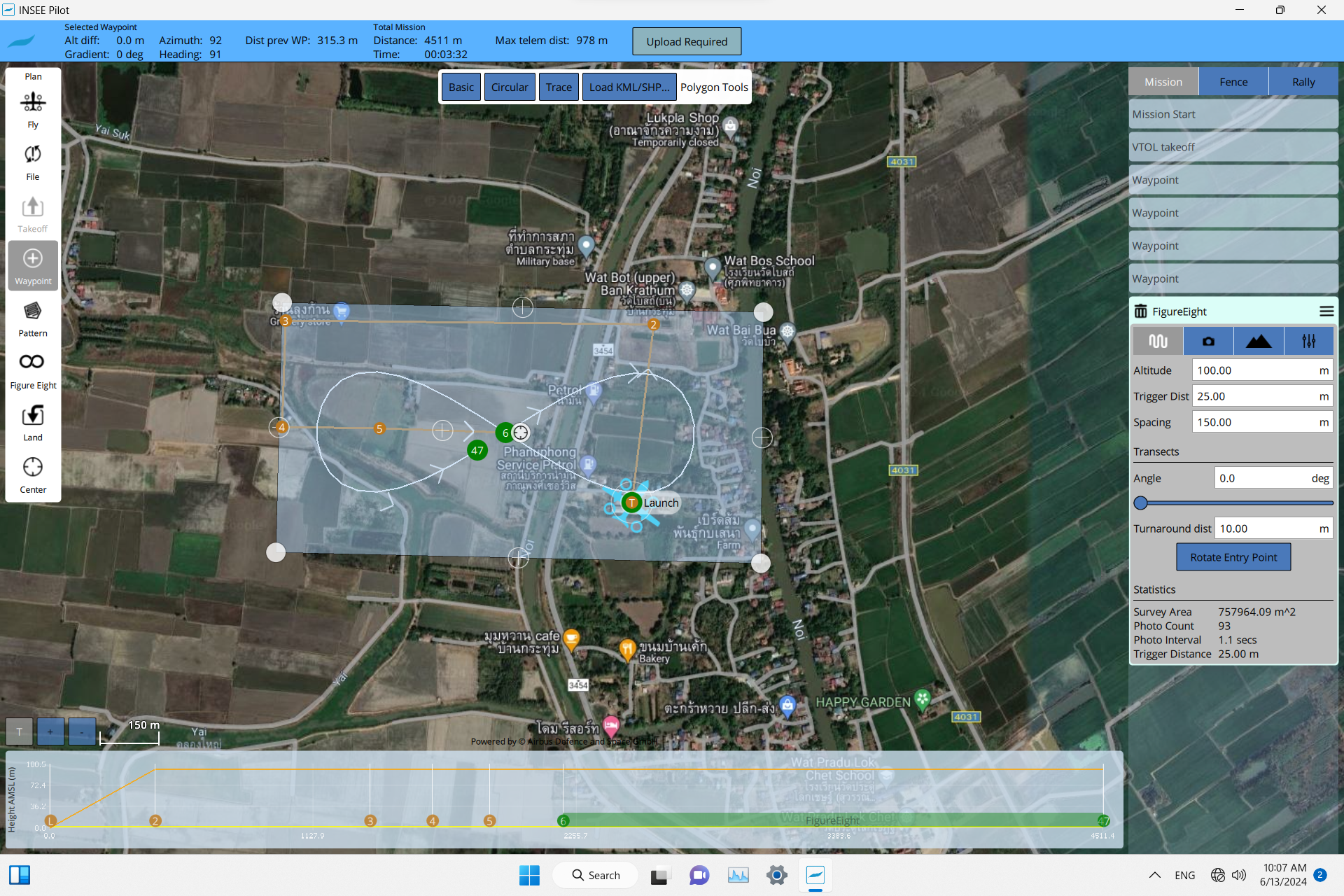Select the Land tool
Image resolution: width=1344 pixels, height=896 pixels.
click(x=33, y=422)
